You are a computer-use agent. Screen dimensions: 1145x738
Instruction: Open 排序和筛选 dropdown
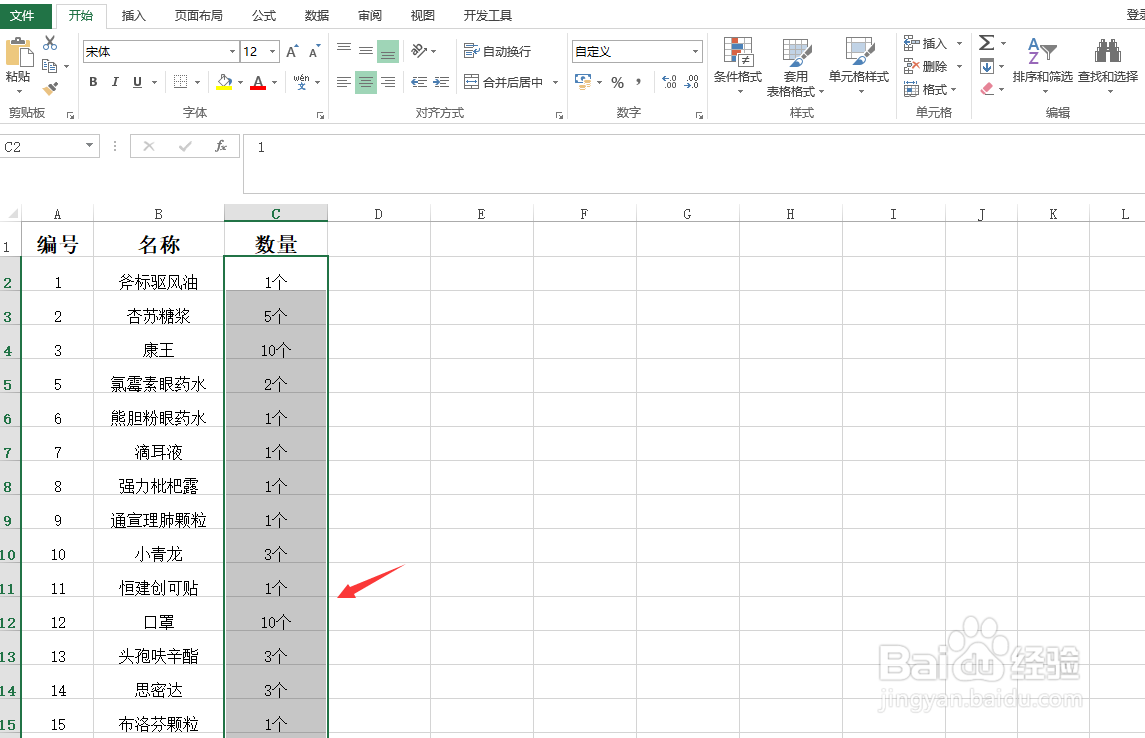(1043, 66)
